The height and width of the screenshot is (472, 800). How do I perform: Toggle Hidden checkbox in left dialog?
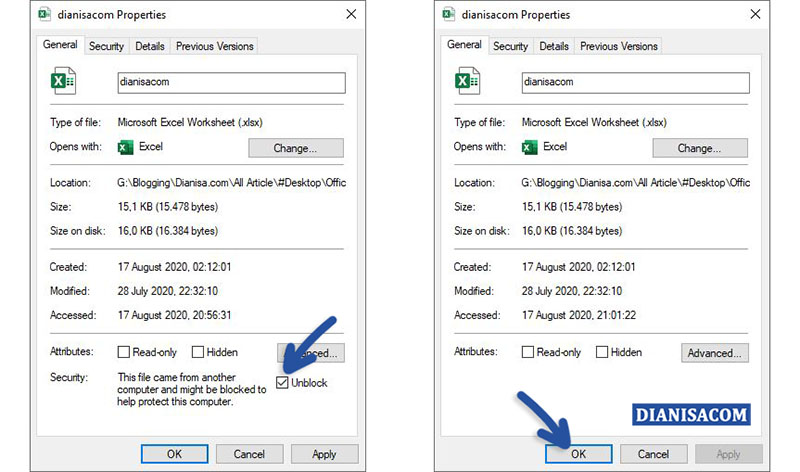198,352
